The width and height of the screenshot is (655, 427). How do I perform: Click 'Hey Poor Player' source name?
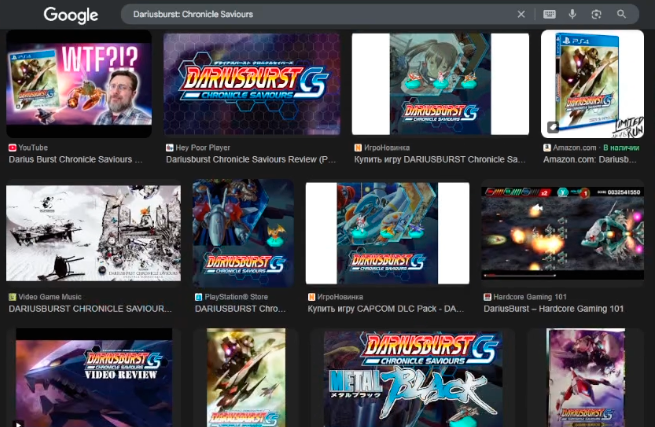(x=203, y=147)
